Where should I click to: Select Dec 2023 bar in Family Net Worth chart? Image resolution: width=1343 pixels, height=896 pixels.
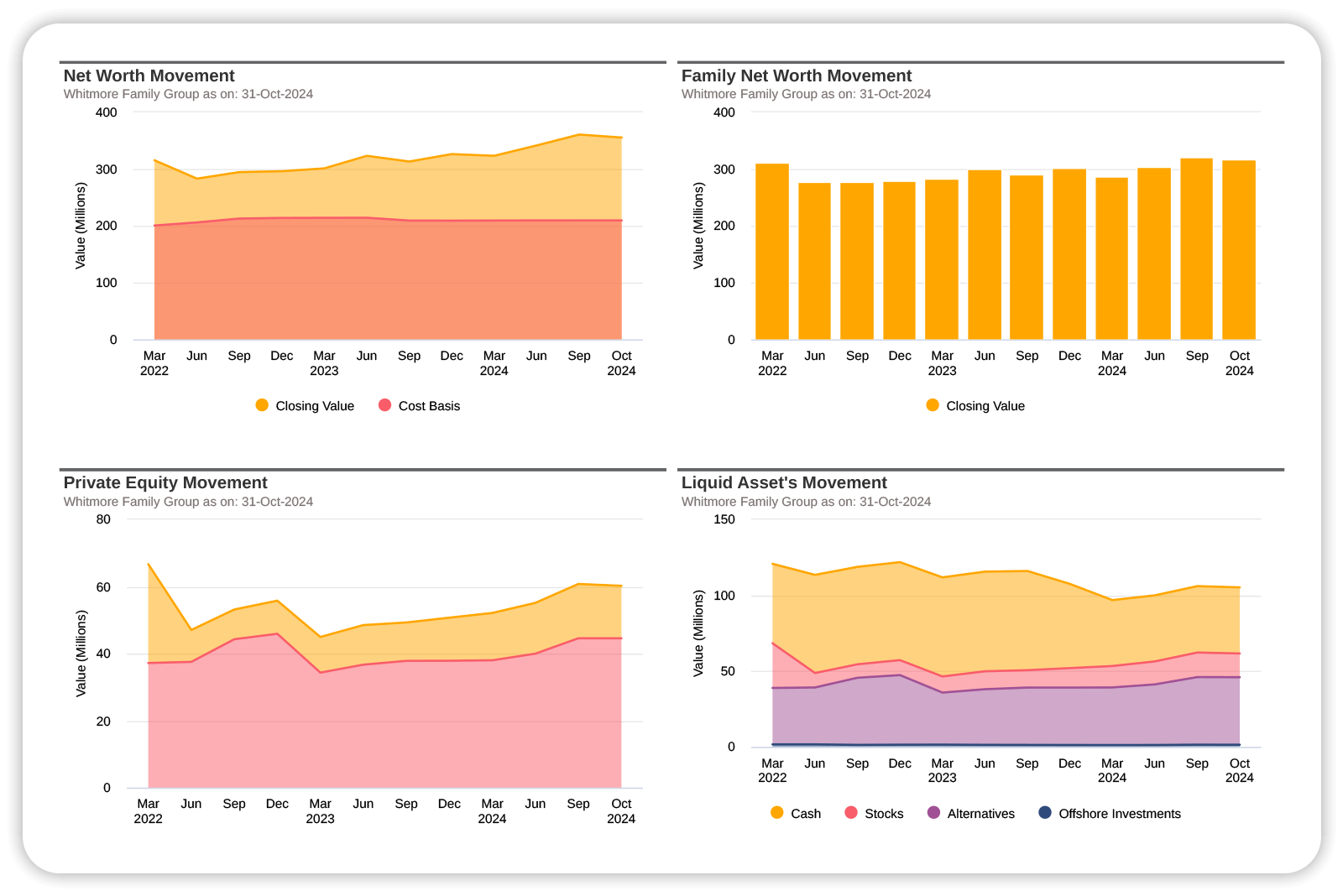(x=1069, y=254)
